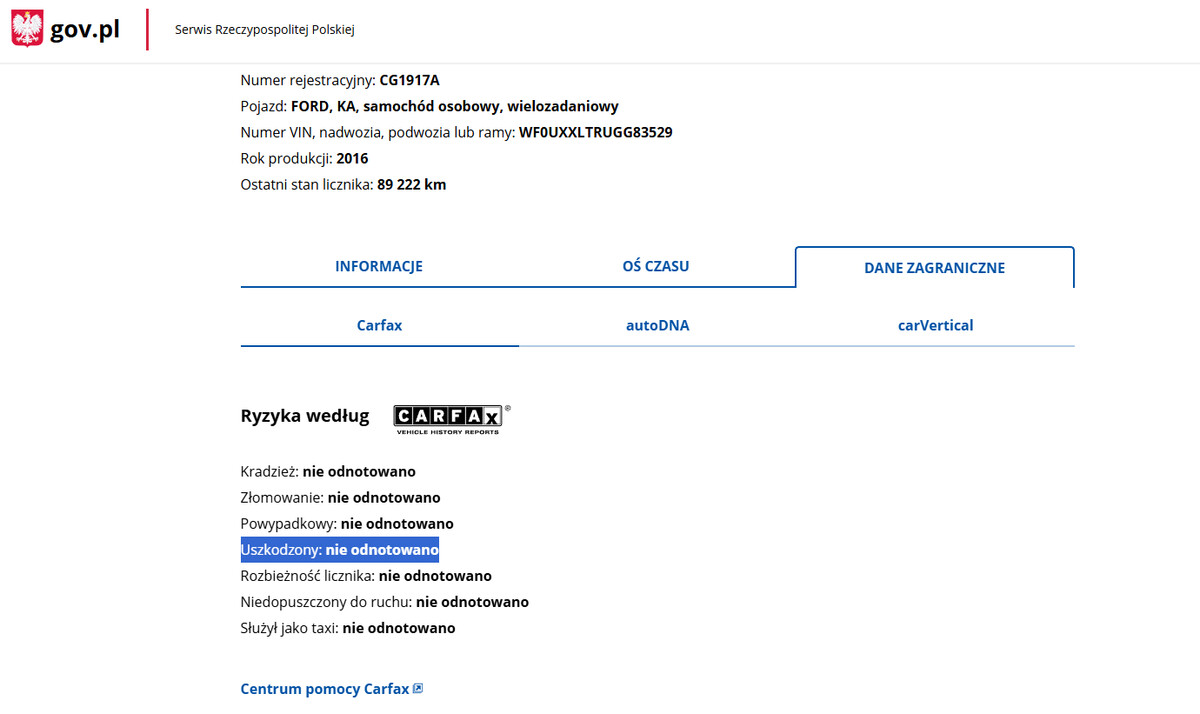Switch to the OŚ CZASU tab

655,266
